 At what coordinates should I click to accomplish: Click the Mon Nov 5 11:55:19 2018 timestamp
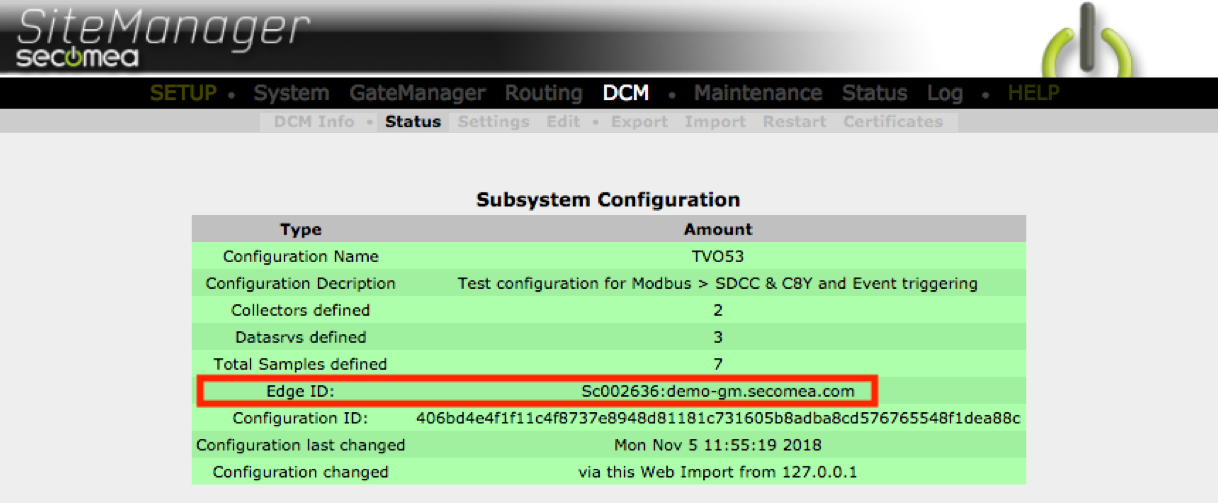pos(718,445)
